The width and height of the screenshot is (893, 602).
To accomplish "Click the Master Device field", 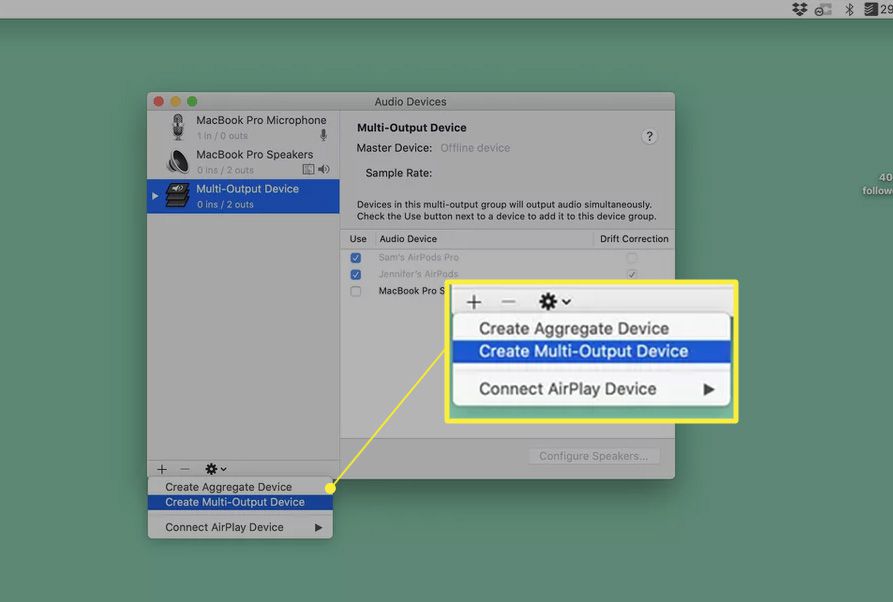I will [x=475, y=148].
